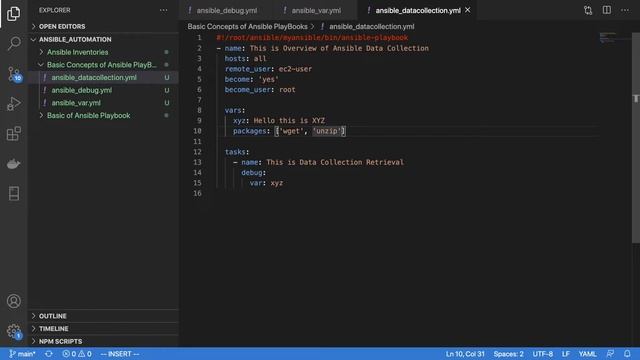
Task: Click 'hosts: all' on line 3
Action: tap(245, 58)
